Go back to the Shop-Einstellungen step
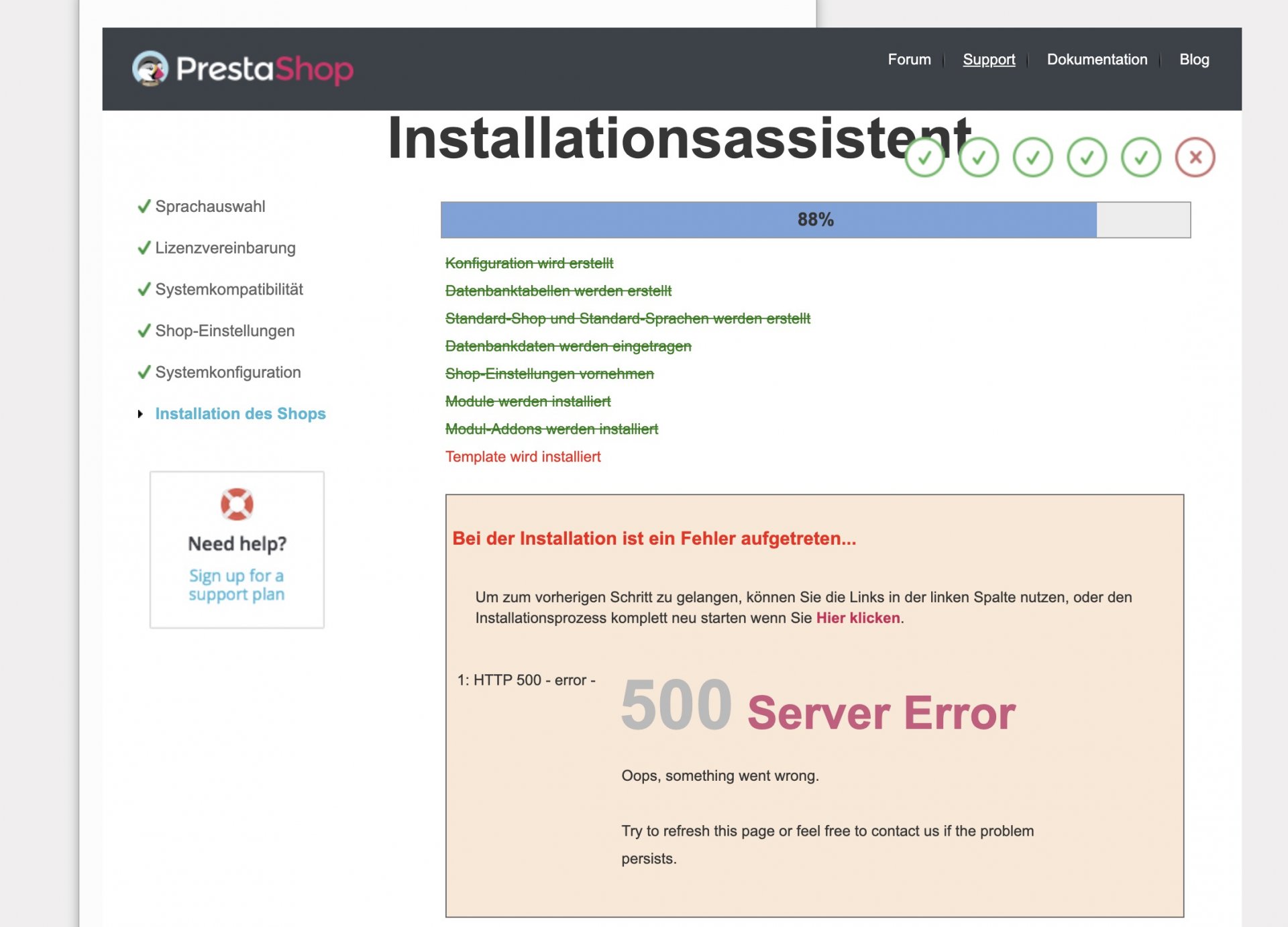This screenshot has height=927, width=1288. pos(225,331)
